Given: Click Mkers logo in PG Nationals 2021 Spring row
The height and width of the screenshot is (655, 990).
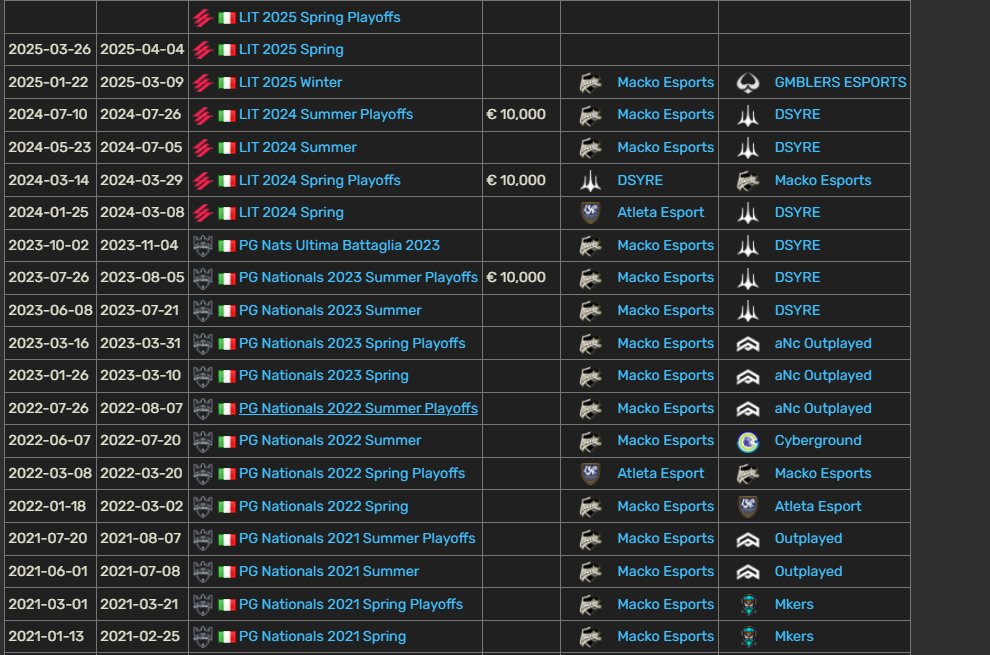Looking at the screenshot, I should (749, 637).
